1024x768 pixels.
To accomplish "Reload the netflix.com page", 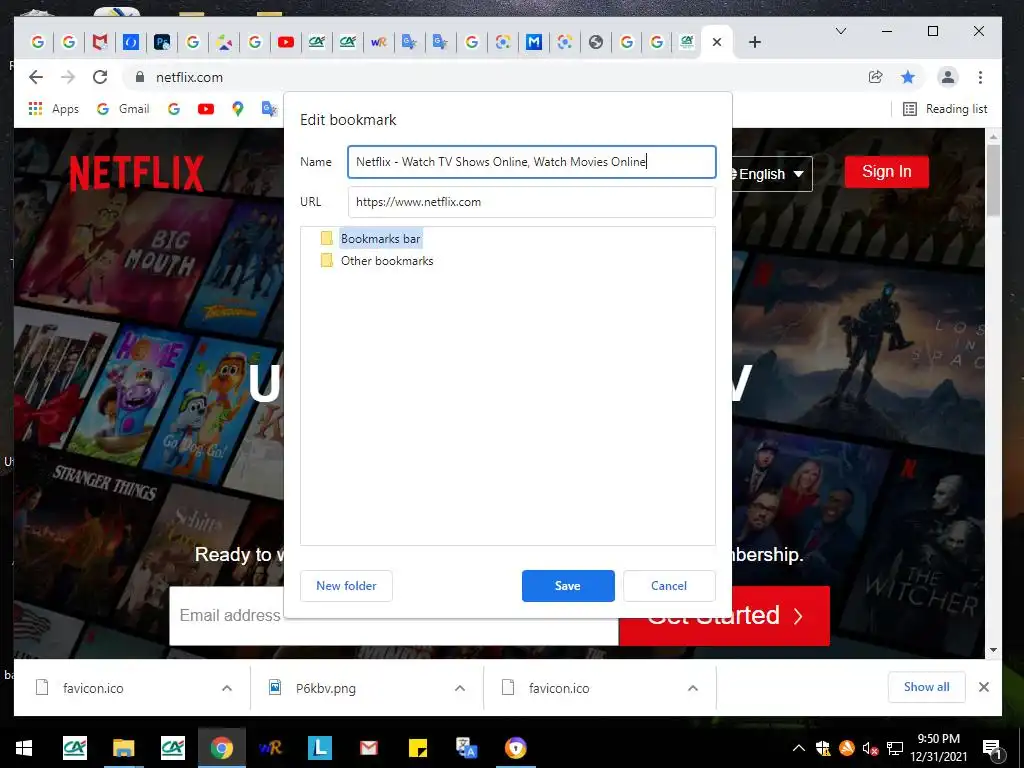I will 100,77.
